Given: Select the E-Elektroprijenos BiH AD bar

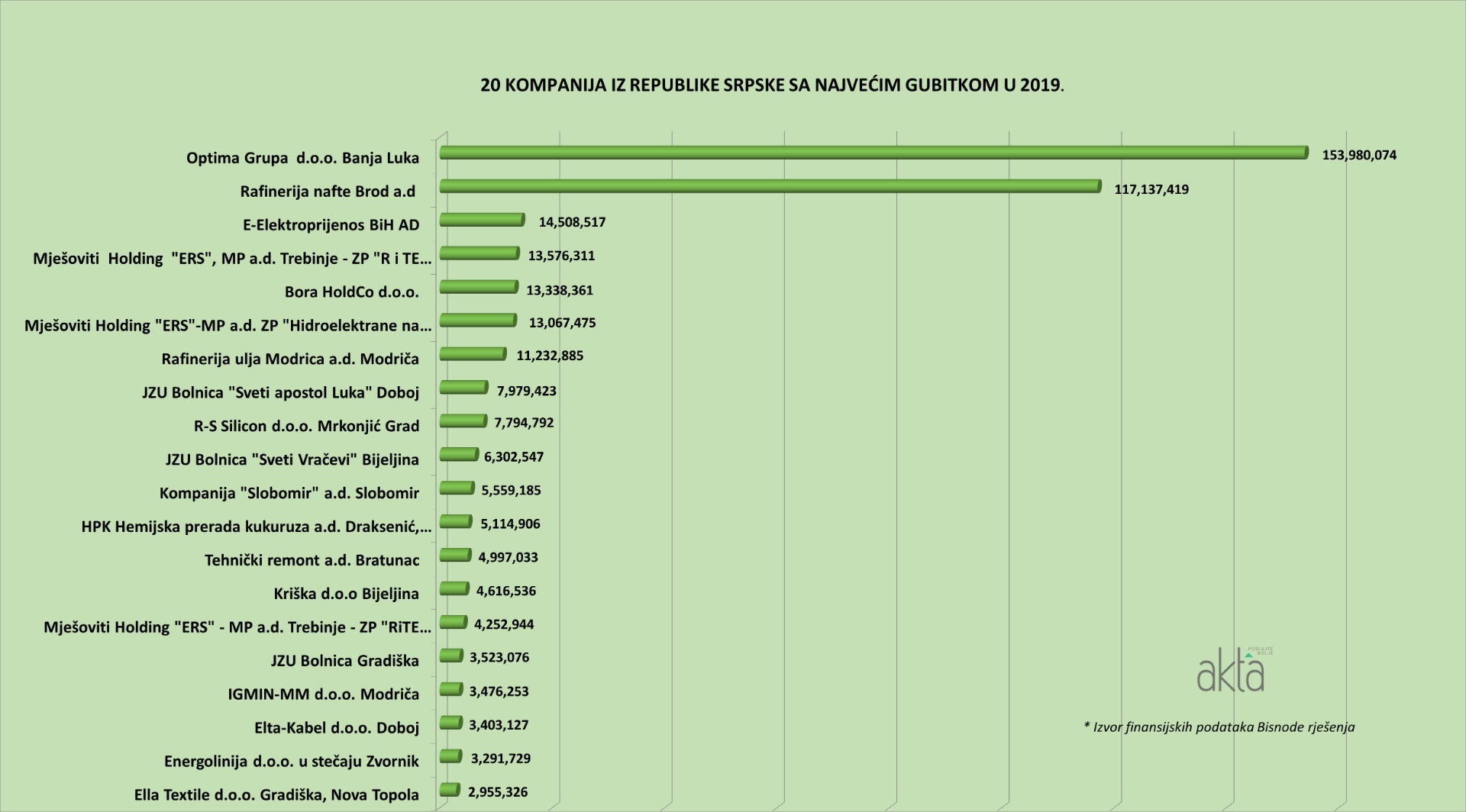Looking at the screenshot, I should (x=482, y=221).
